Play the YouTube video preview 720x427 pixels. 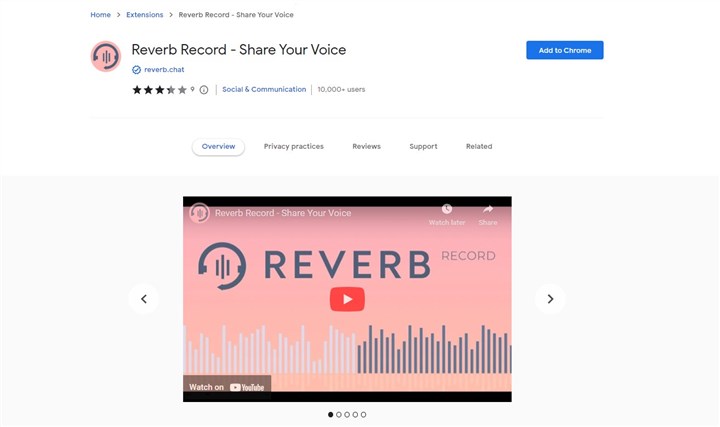347,299
